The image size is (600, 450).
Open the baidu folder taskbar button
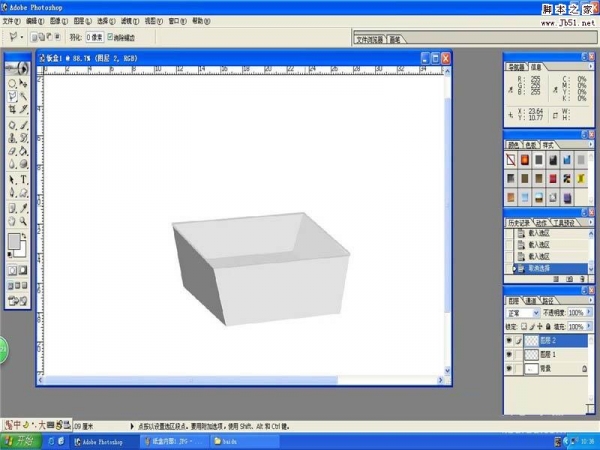[x=245, y=442]
